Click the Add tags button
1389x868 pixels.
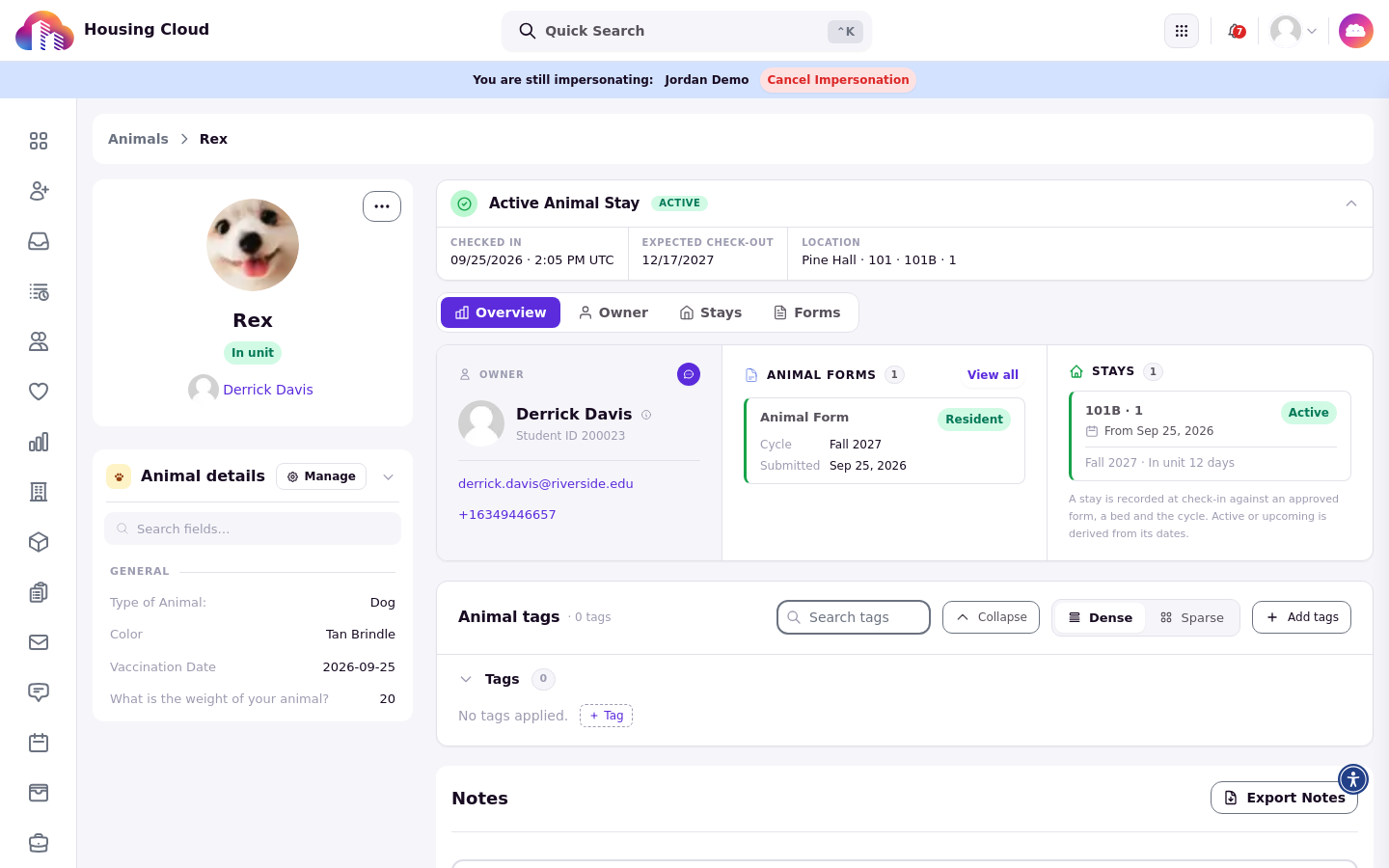1301,617
